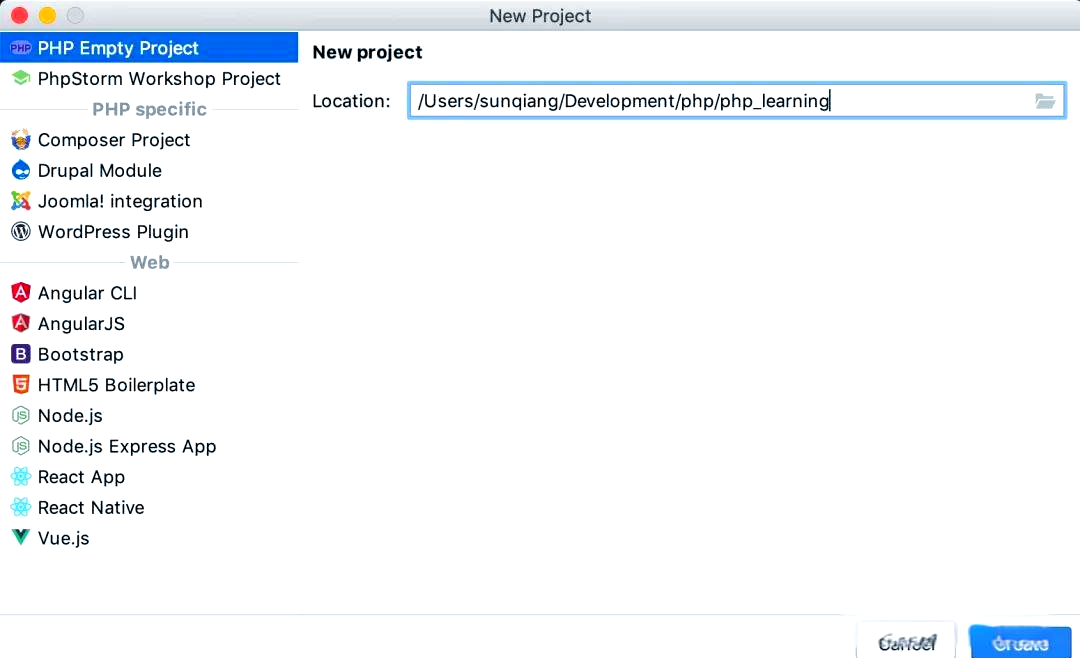The height and width of the screenshot is (658, 1080).
Task: Click the Composer Project icon
Action: 21,139
